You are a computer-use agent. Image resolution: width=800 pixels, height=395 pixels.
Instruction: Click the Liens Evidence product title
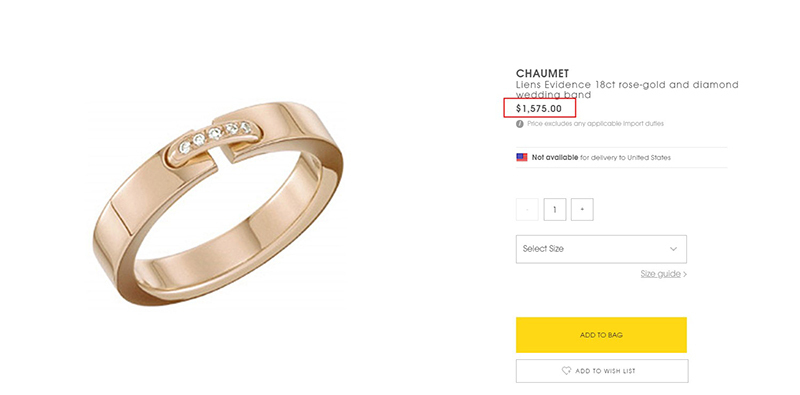[x=627, y=90]
